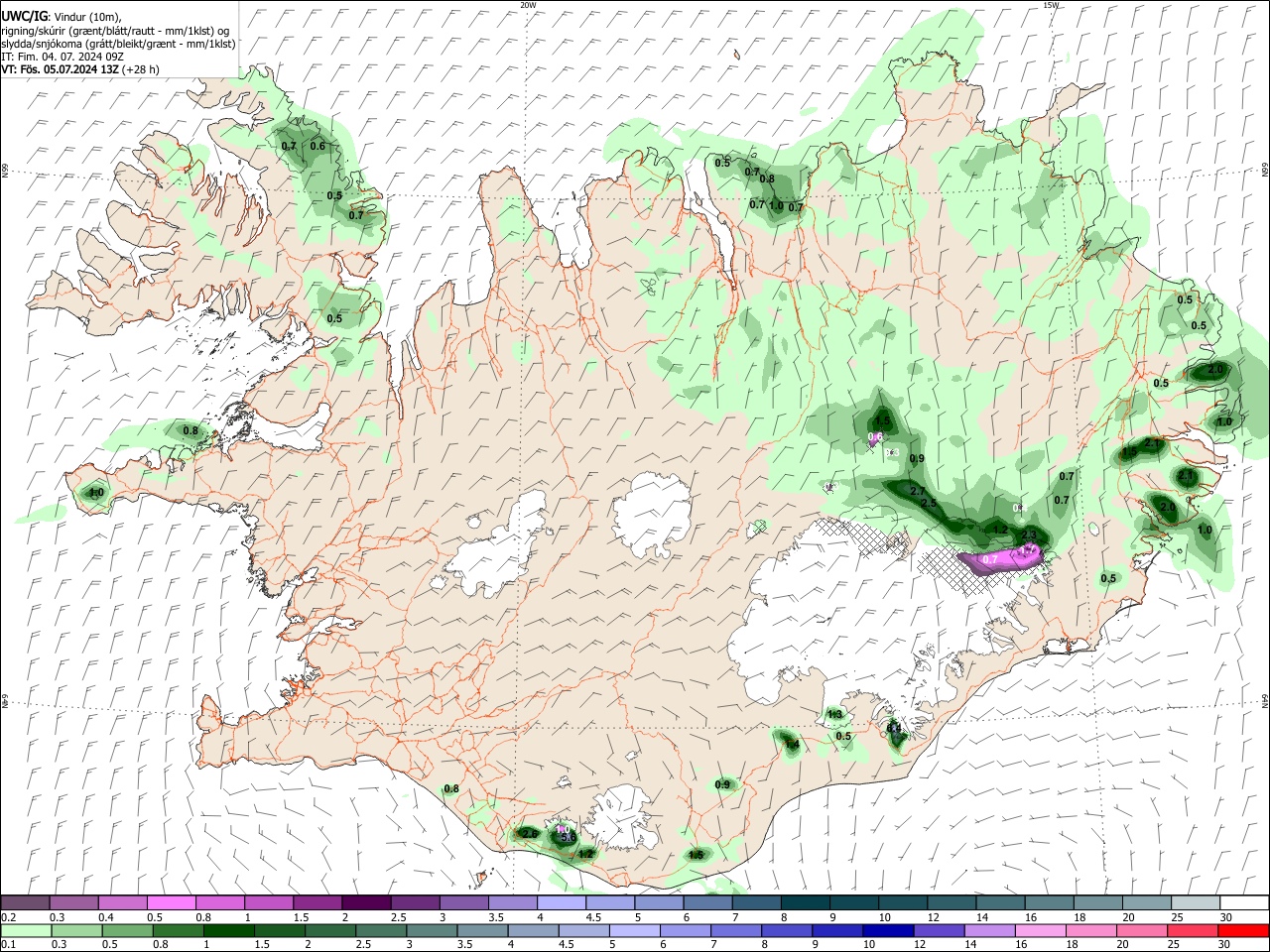Pick the top-row swatch between 12 and 14

952,902
